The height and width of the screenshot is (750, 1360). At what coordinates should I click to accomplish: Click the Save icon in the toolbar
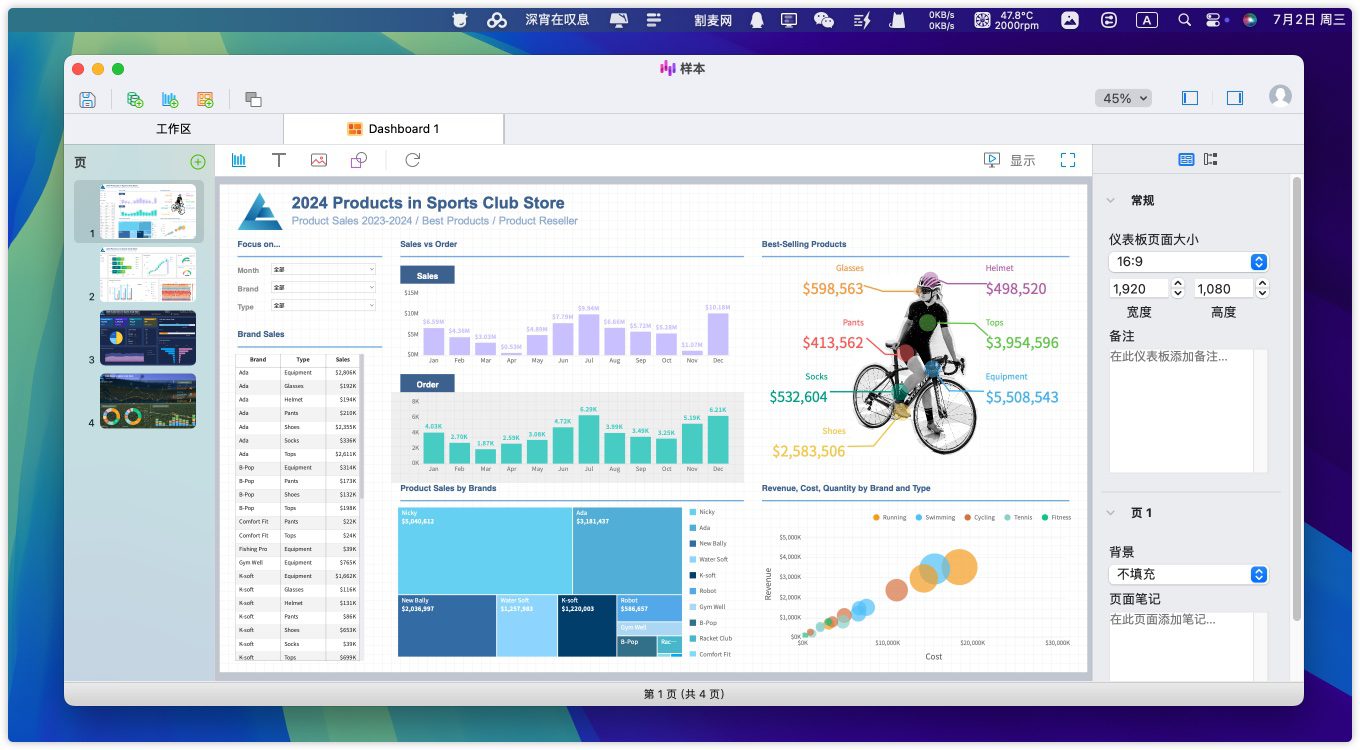pos(87,99)
